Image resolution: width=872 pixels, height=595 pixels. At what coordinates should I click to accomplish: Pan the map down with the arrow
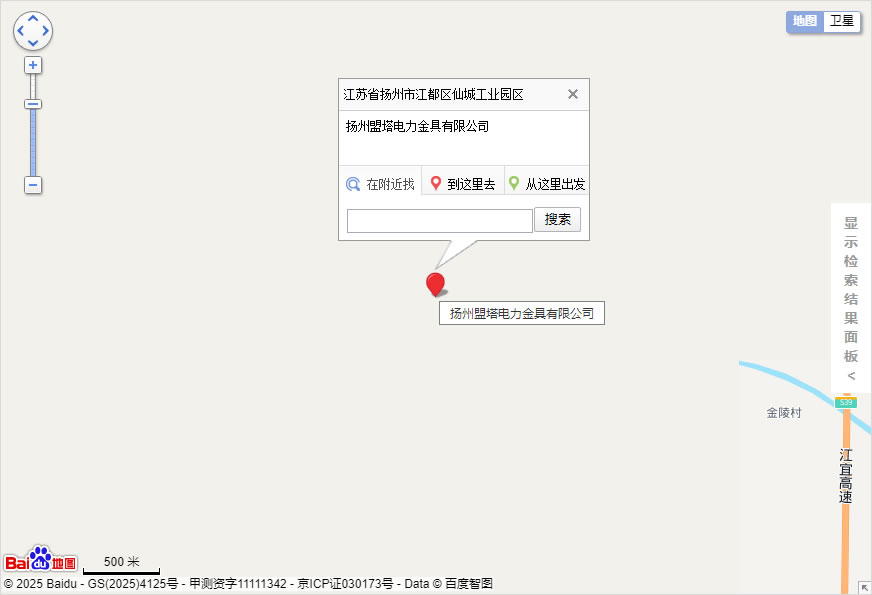[33, 43]
